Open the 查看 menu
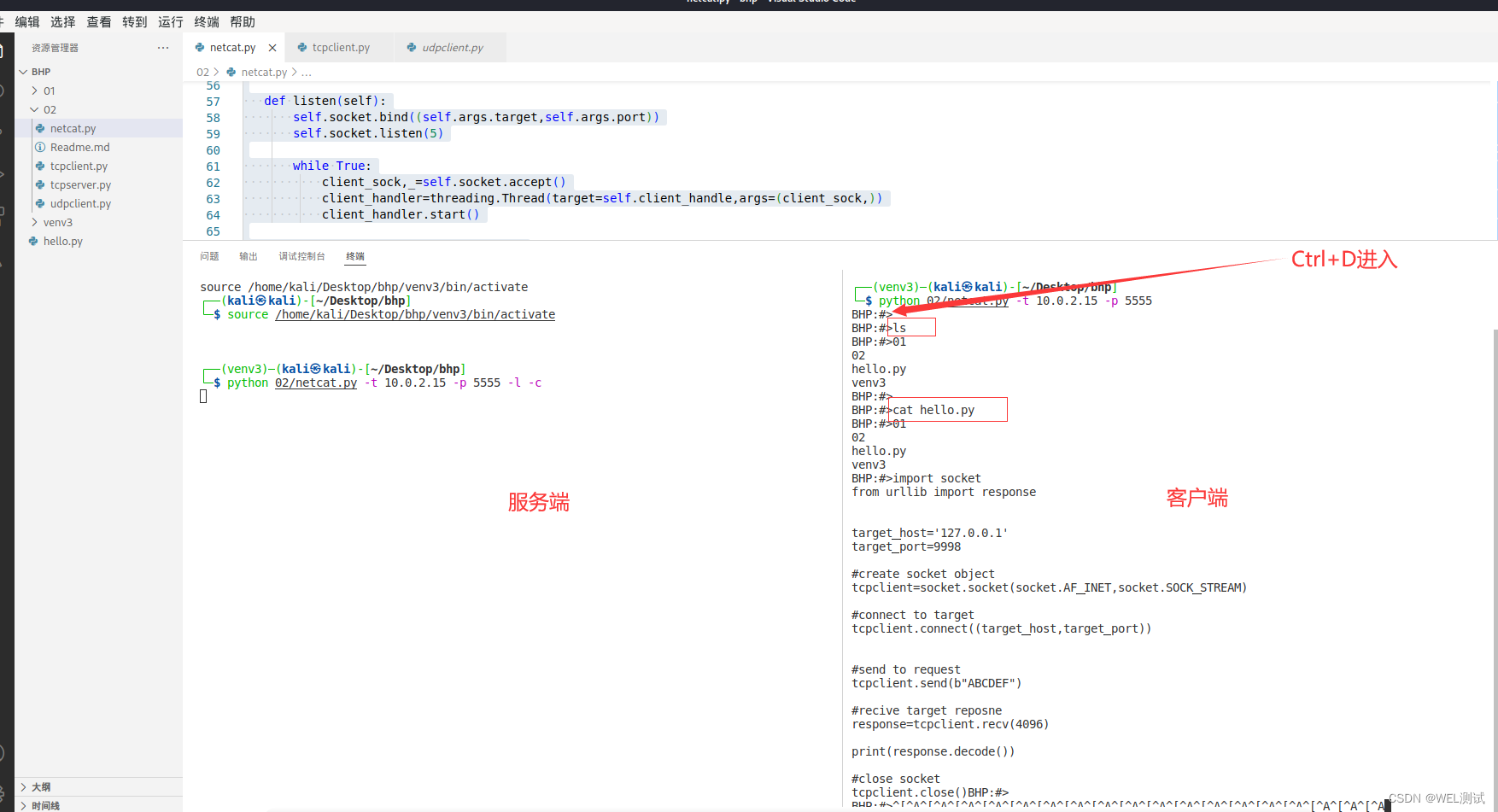The height and width of the screenshot is (812, 1498). 99,22
